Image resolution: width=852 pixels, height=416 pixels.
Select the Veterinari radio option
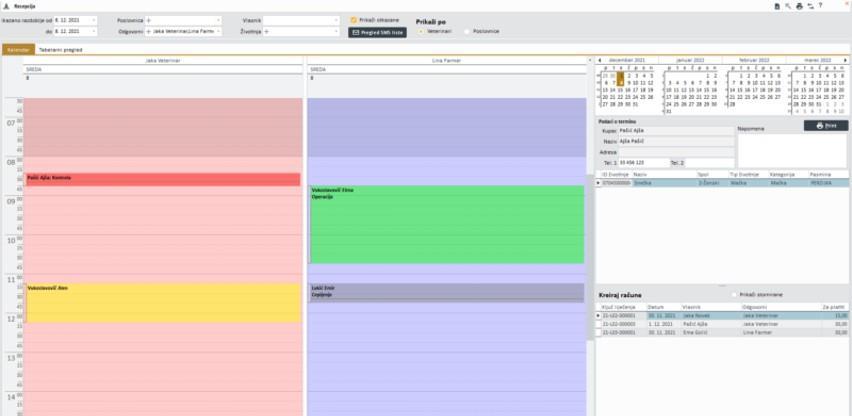click(422, 31)
